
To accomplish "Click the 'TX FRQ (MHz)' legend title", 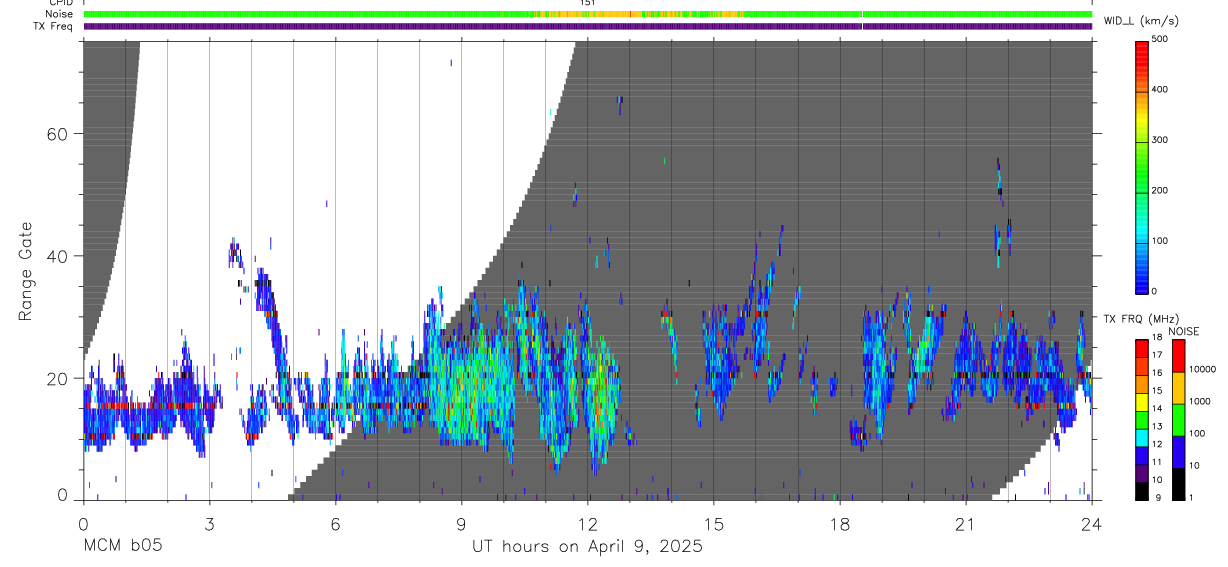I will point(1140,319).
